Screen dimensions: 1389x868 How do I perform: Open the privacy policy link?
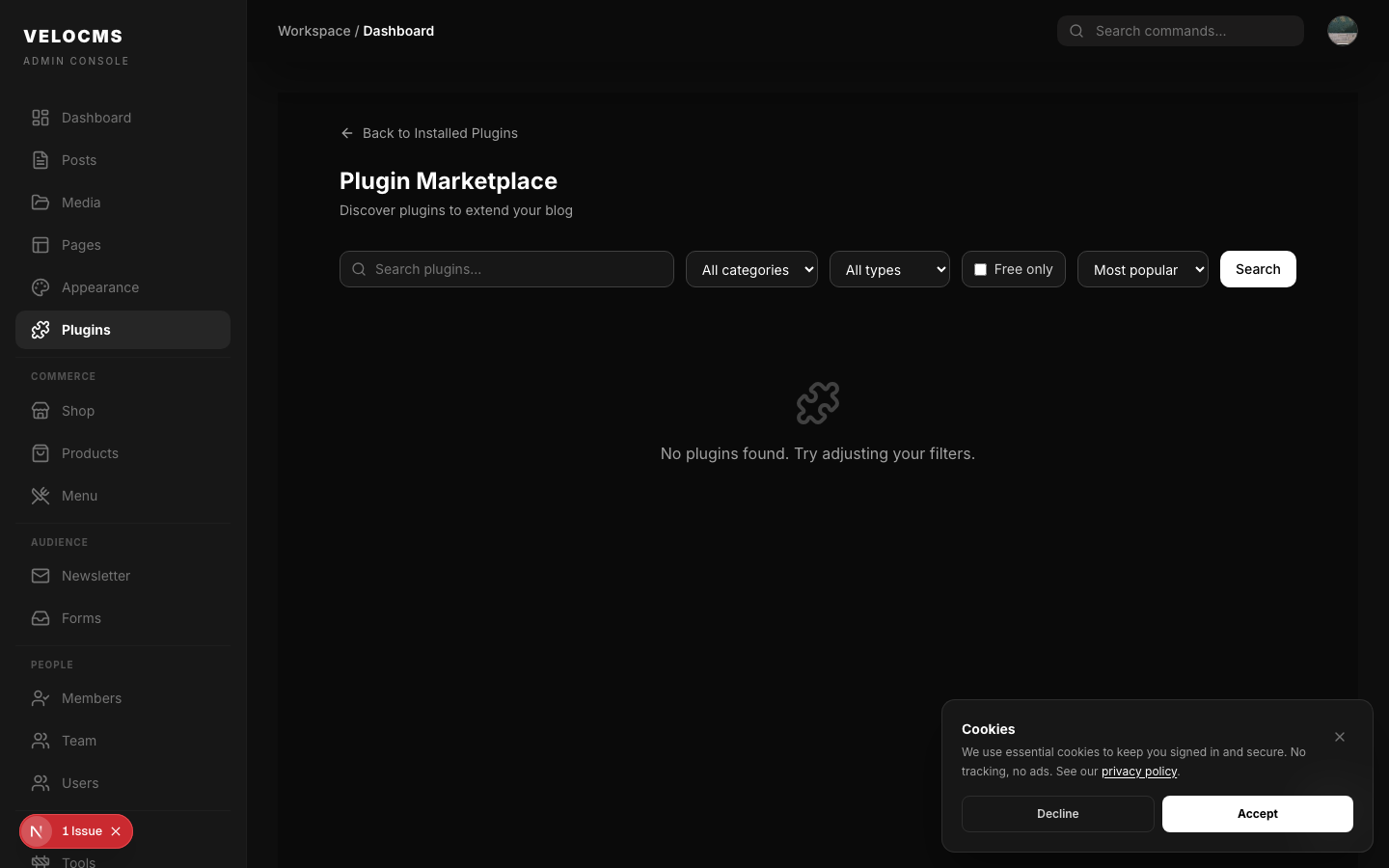(x=1139, y=771)
